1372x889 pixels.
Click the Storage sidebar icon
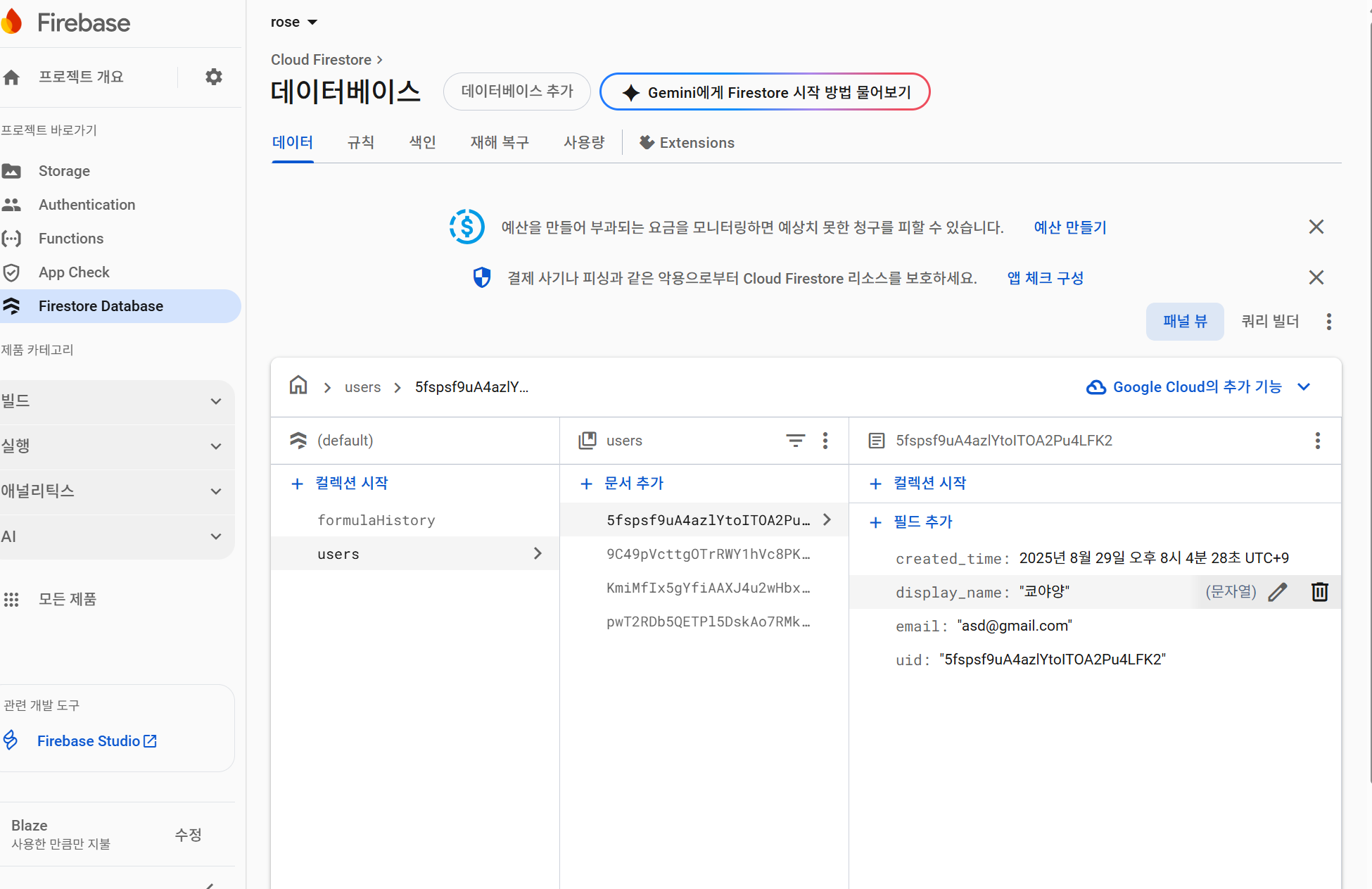[x=12, y=171]
